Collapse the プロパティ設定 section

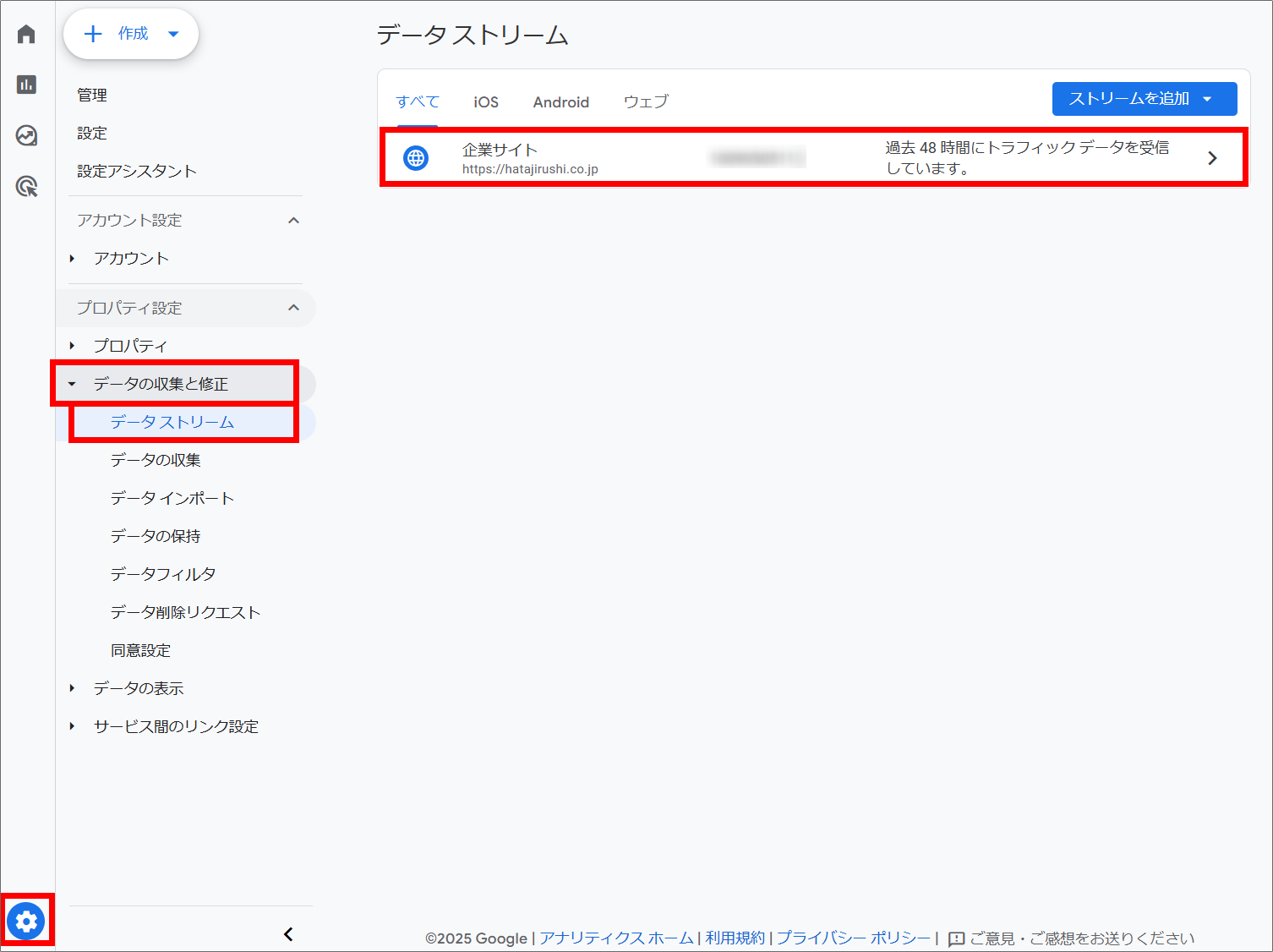[x=293, y=308]
